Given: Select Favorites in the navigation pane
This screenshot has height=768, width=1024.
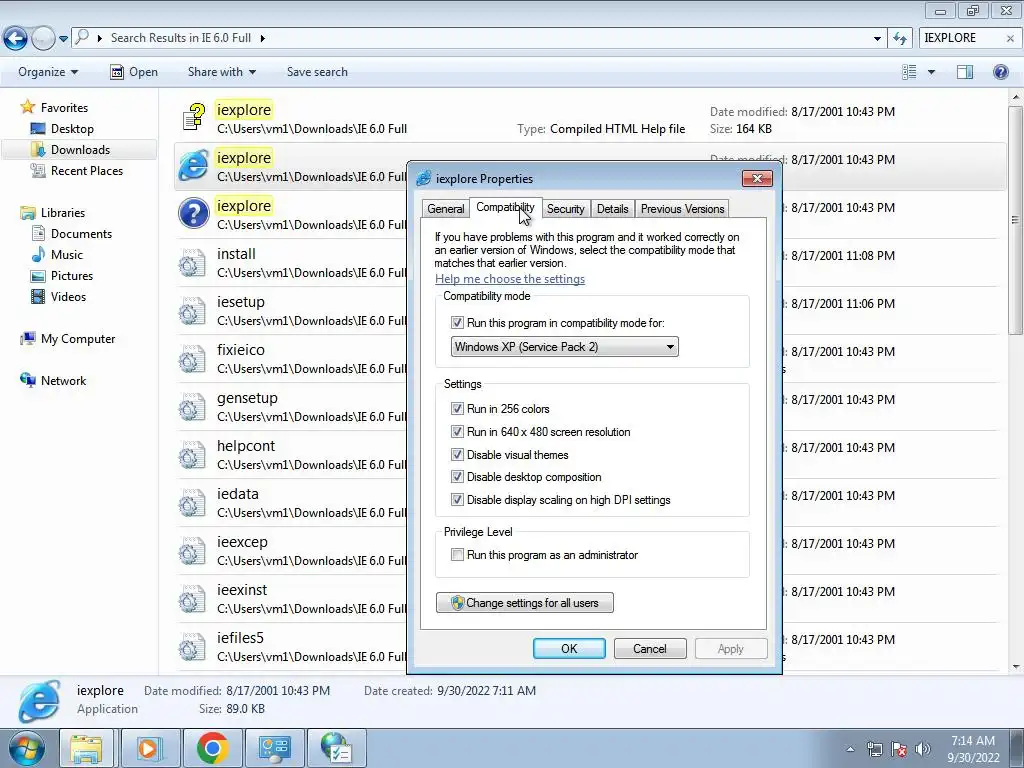Looking at the screenshot, I should tap(64, 108).
